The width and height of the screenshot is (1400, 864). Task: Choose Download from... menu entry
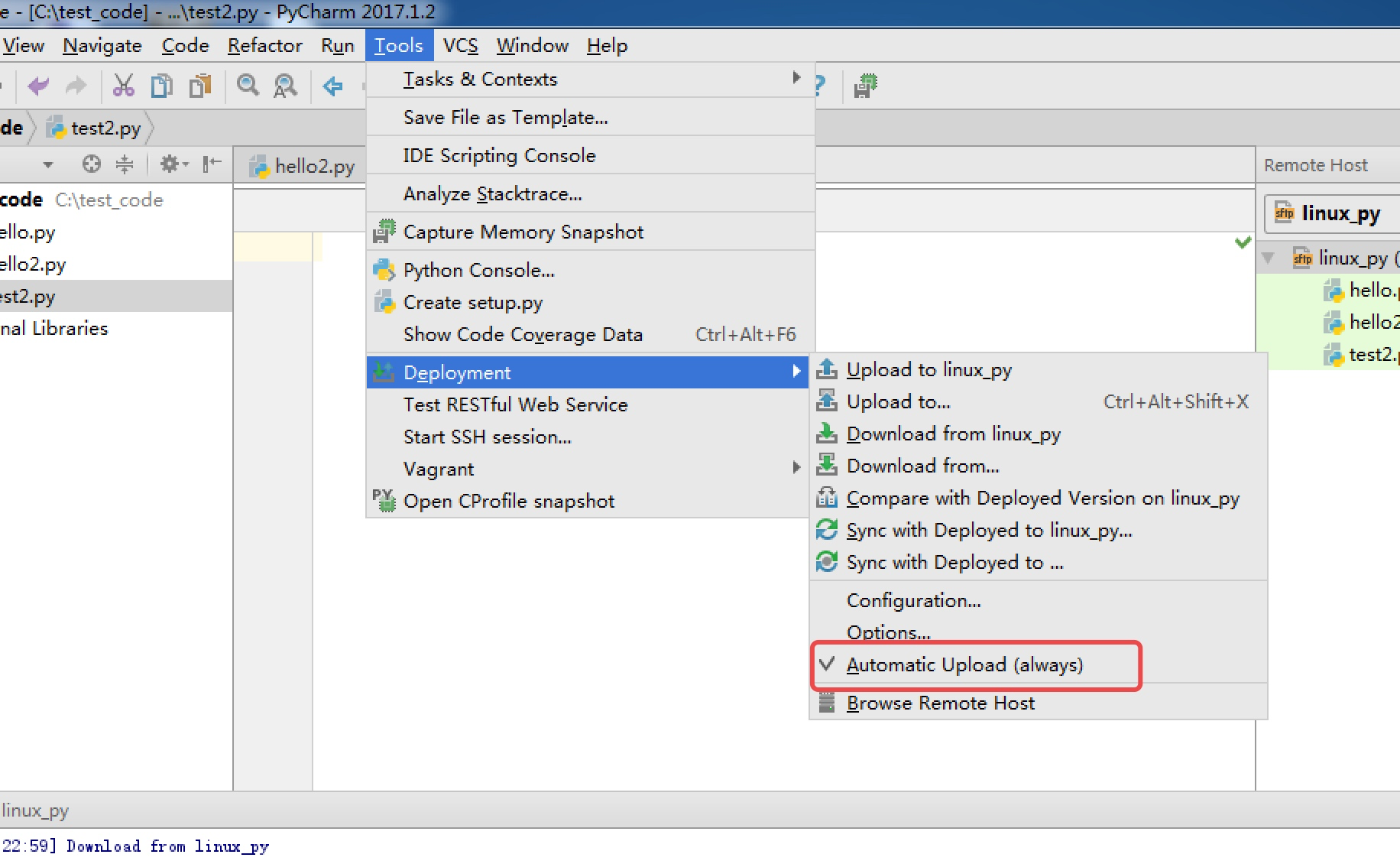coord(1038,466)
